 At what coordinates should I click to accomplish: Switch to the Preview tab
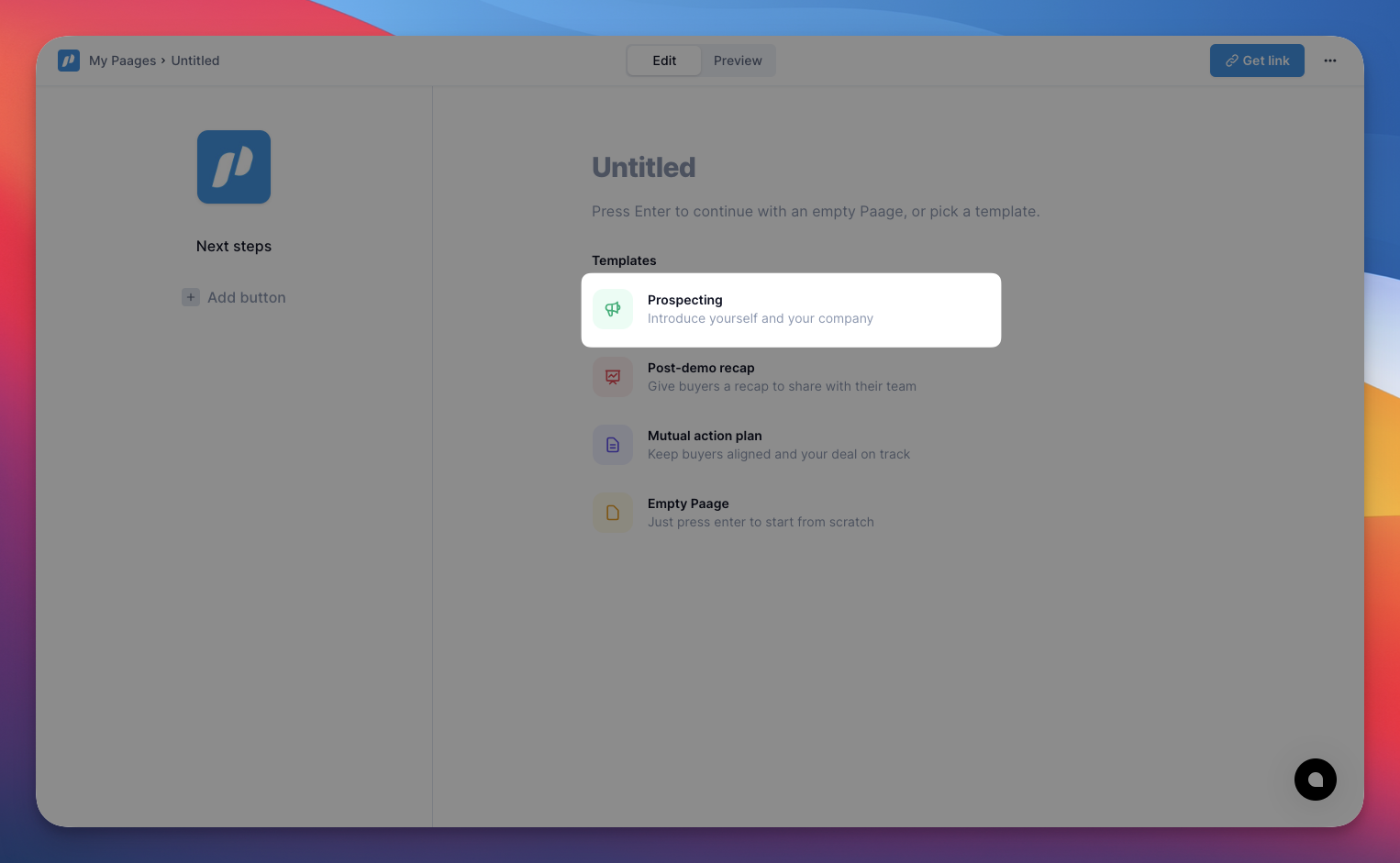pyautogui.click(x=738, y=61)
